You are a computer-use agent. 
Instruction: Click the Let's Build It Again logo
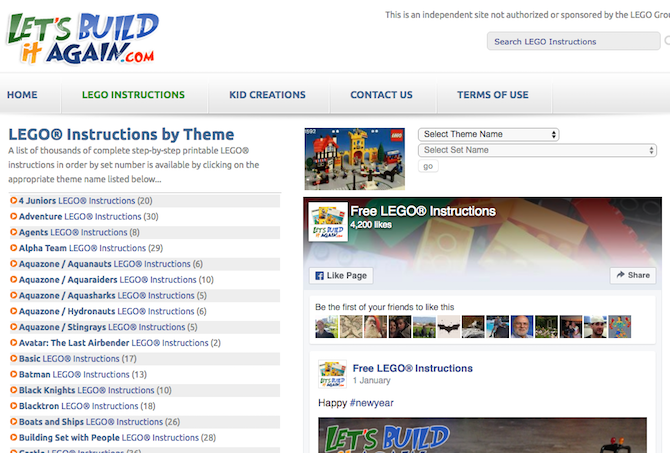pyautogui.click(x=82, y=38)
